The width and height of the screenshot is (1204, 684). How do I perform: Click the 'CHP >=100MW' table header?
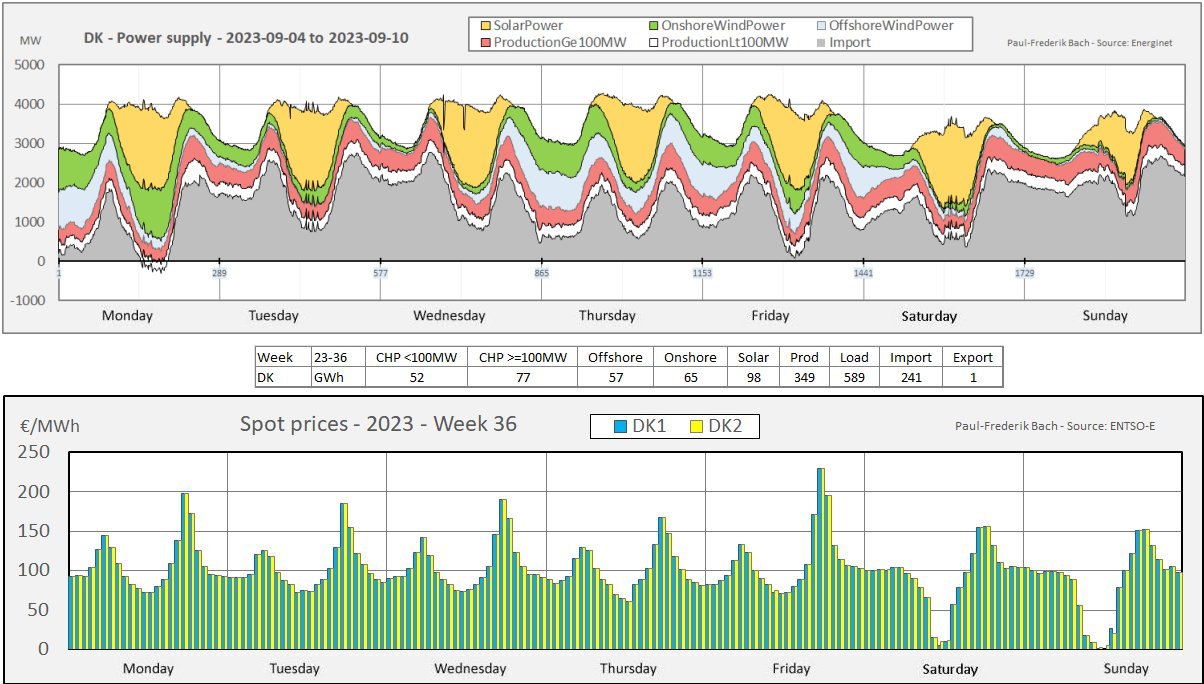coord(522,357)
